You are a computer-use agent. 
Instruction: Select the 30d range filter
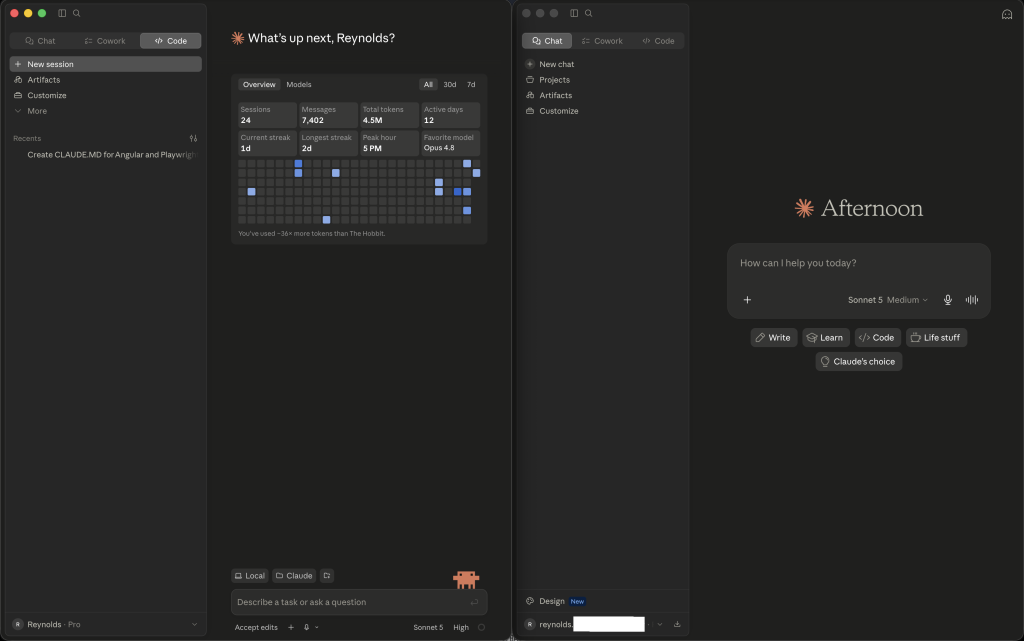tap(449, 84)
